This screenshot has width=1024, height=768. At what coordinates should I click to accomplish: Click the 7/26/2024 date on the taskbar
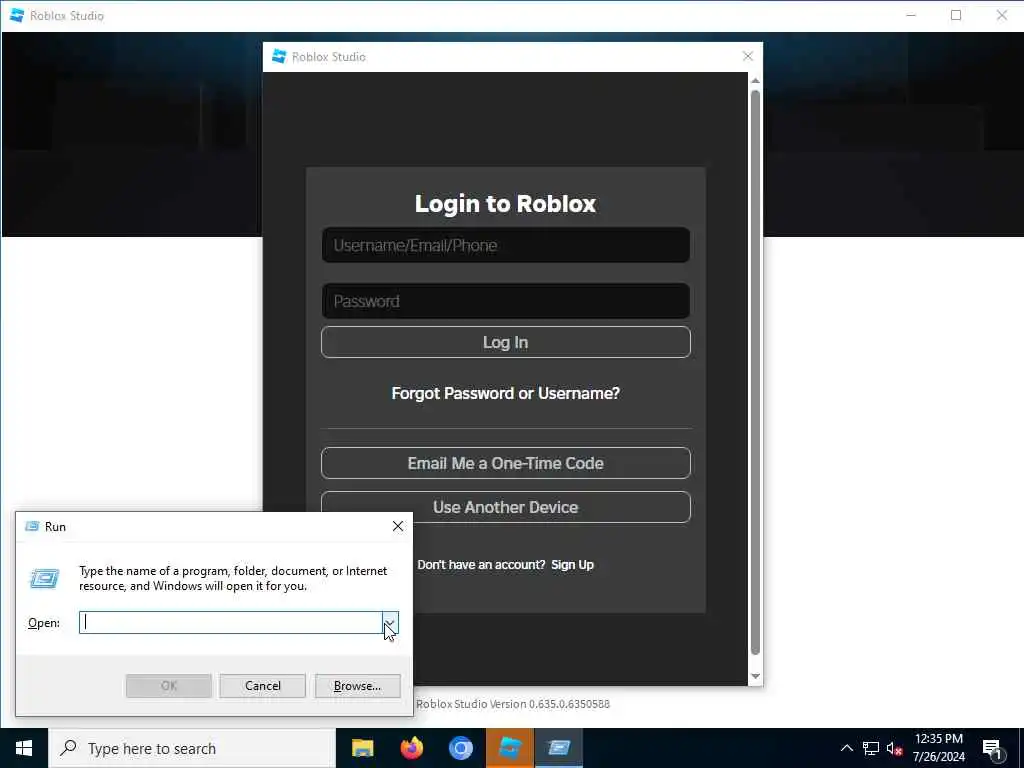click(x=938, y=757)
